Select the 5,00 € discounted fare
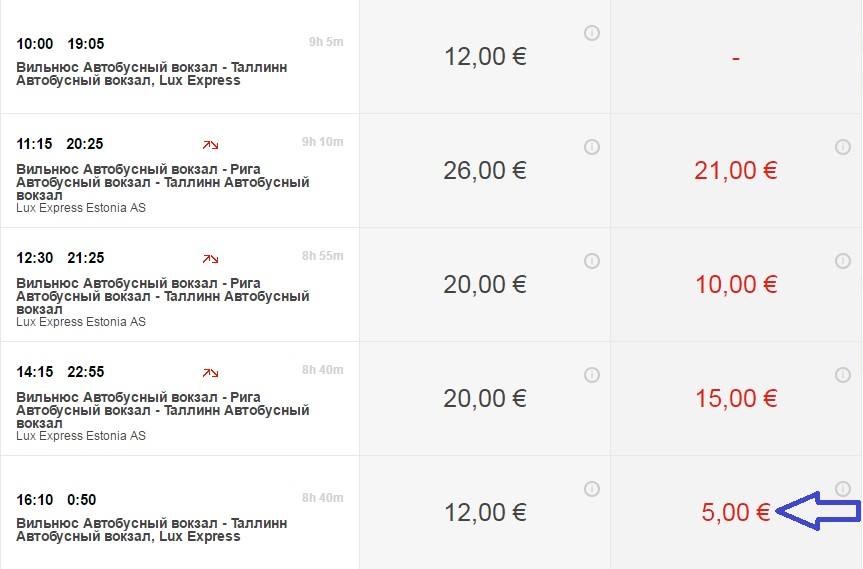Screen dimensions: 863x569 pos(735,512)
